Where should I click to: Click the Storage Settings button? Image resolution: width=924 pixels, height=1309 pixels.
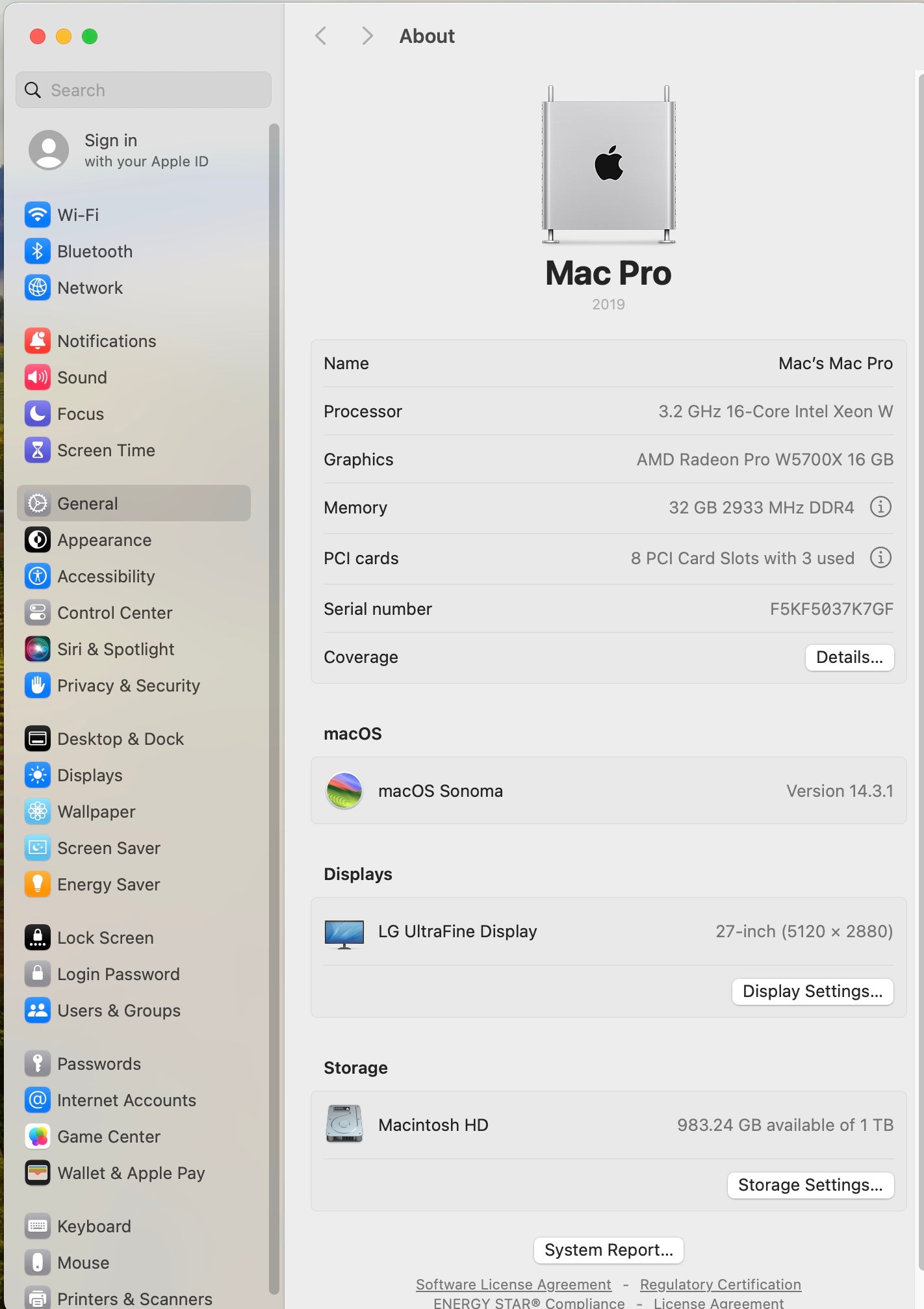pyautogui.click(x=810, y=1185)
